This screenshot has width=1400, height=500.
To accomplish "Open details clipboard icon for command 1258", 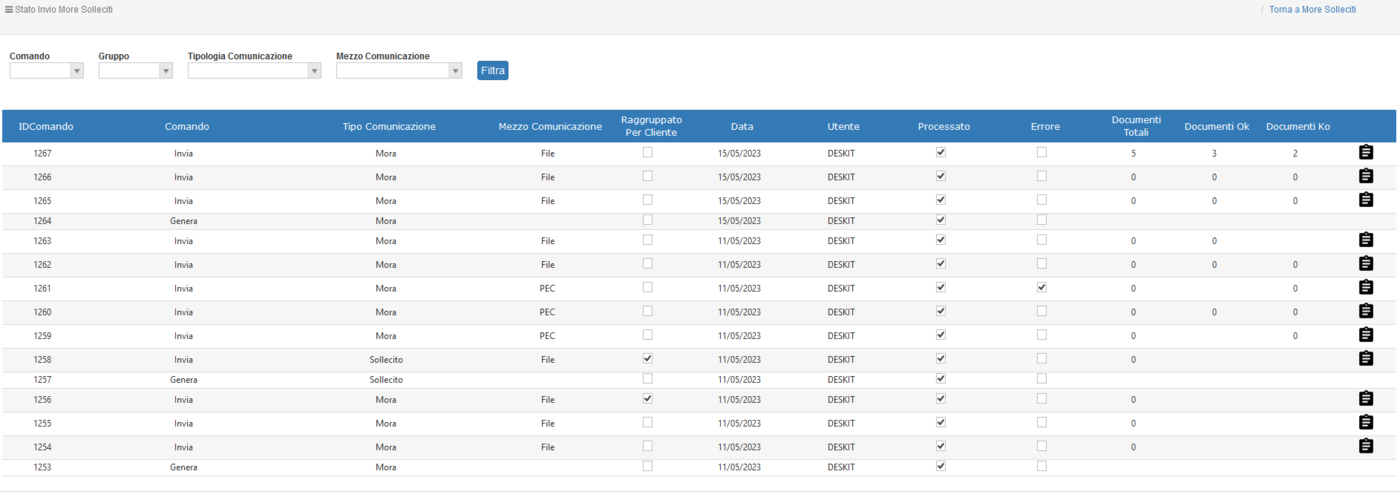I will (x=1366, y=359).
